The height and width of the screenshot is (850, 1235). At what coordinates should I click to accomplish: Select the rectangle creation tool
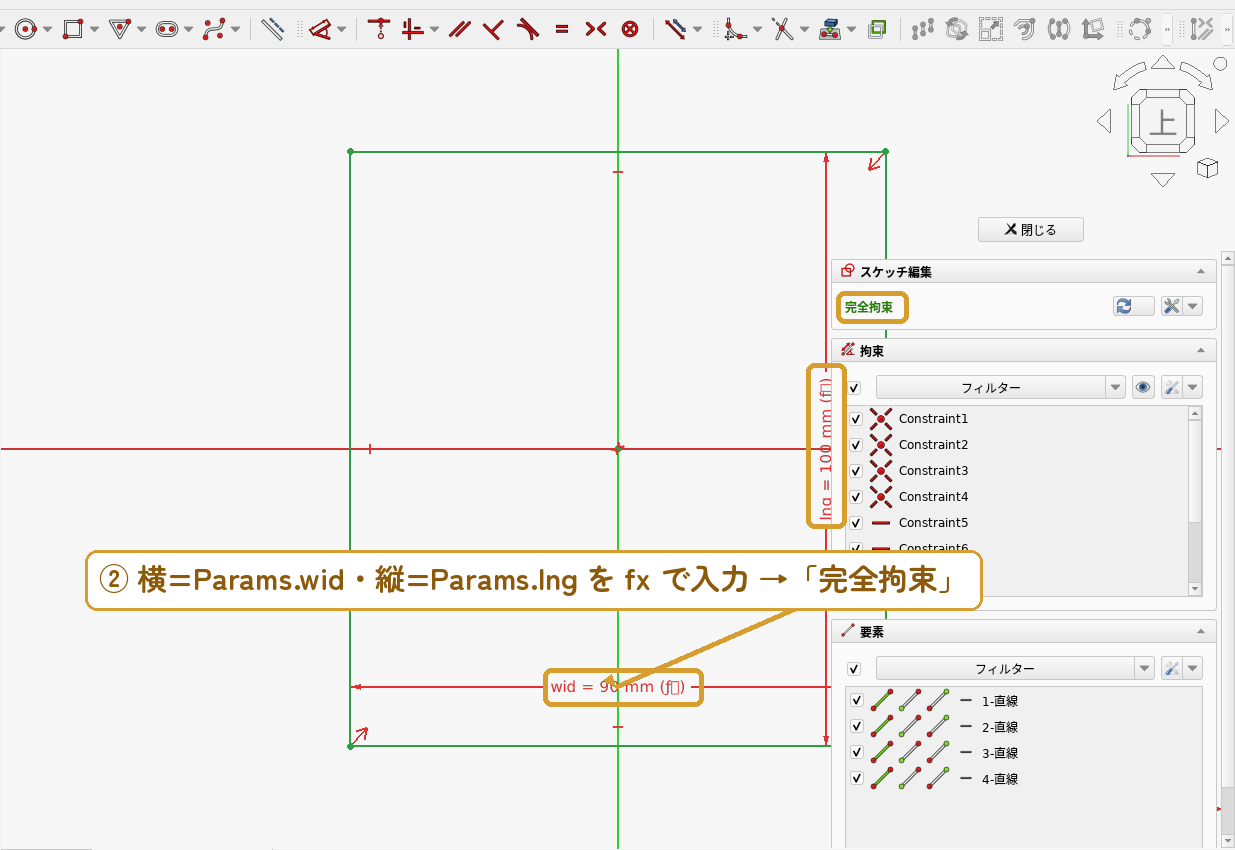[72, 29]
